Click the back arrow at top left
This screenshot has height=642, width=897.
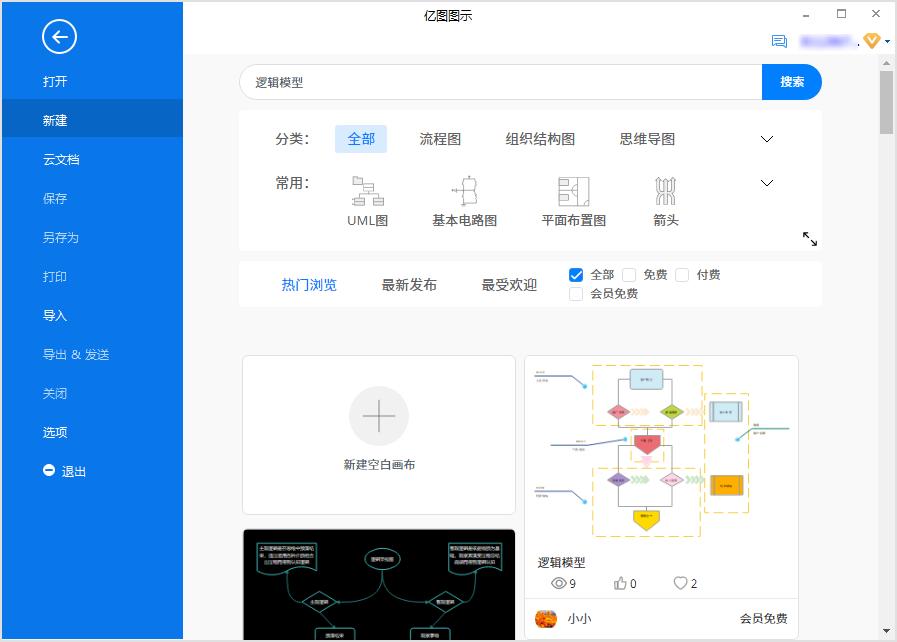58,37
